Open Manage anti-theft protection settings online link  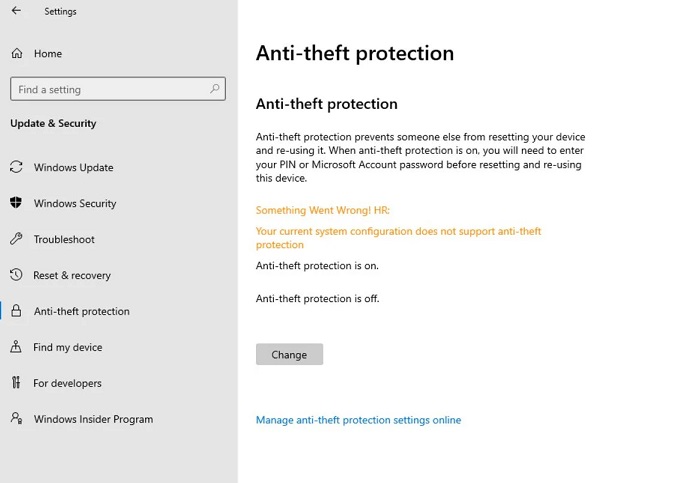(358, 420)
